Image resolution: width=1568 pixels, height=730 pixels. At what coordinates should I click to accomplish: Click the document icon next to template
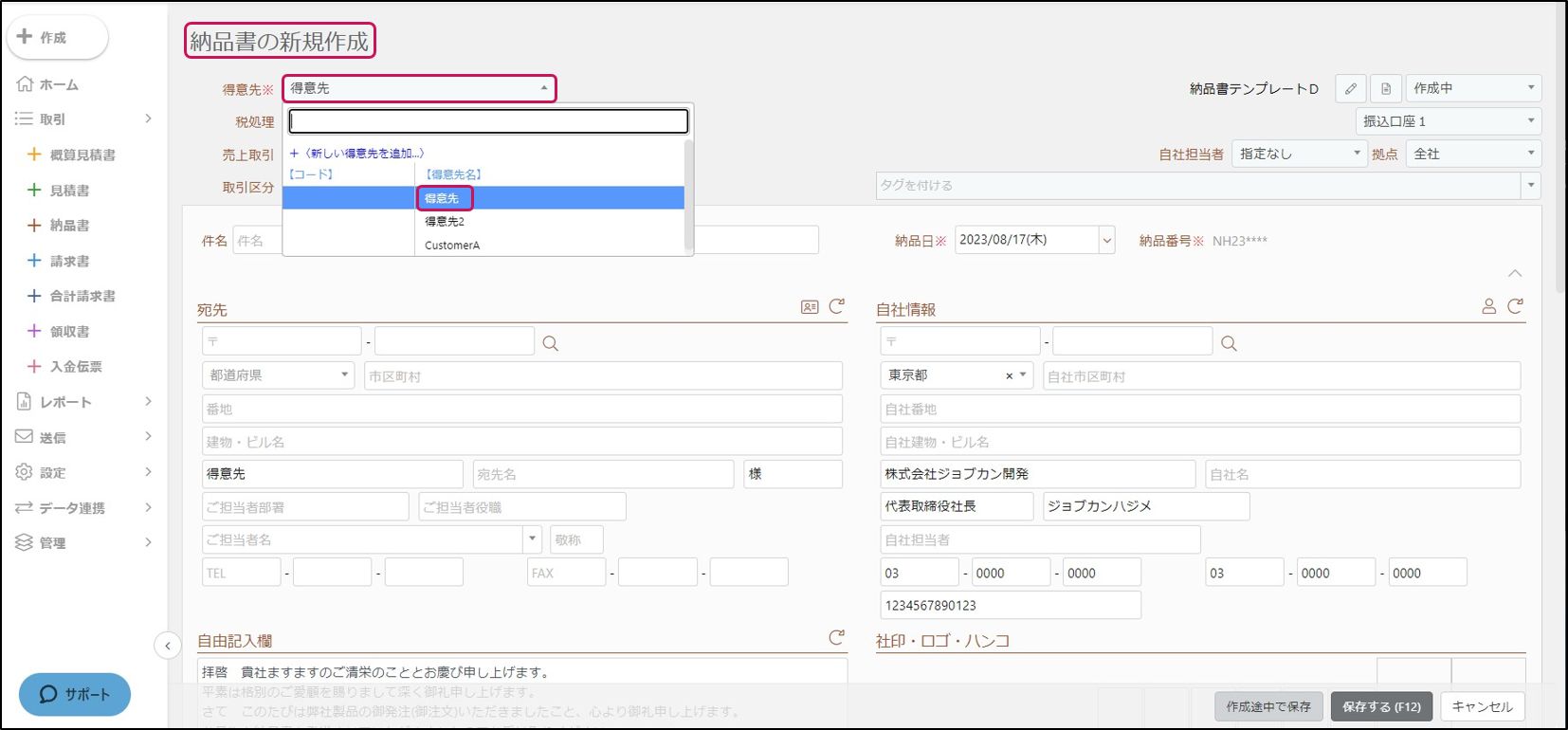[x=1385, y=88]
